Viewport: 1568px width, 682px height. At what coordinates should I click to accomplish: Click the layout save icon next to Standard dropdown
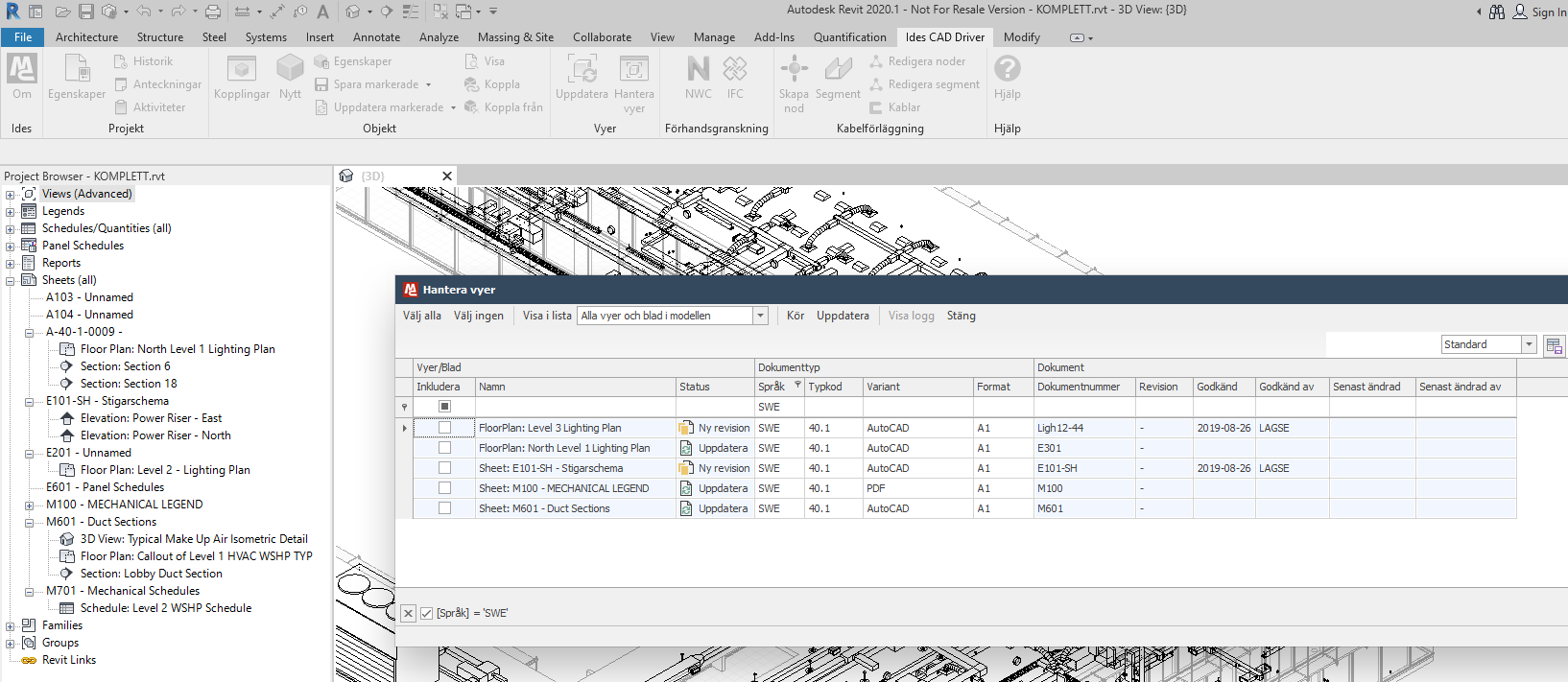click(x=1554, y=345)
